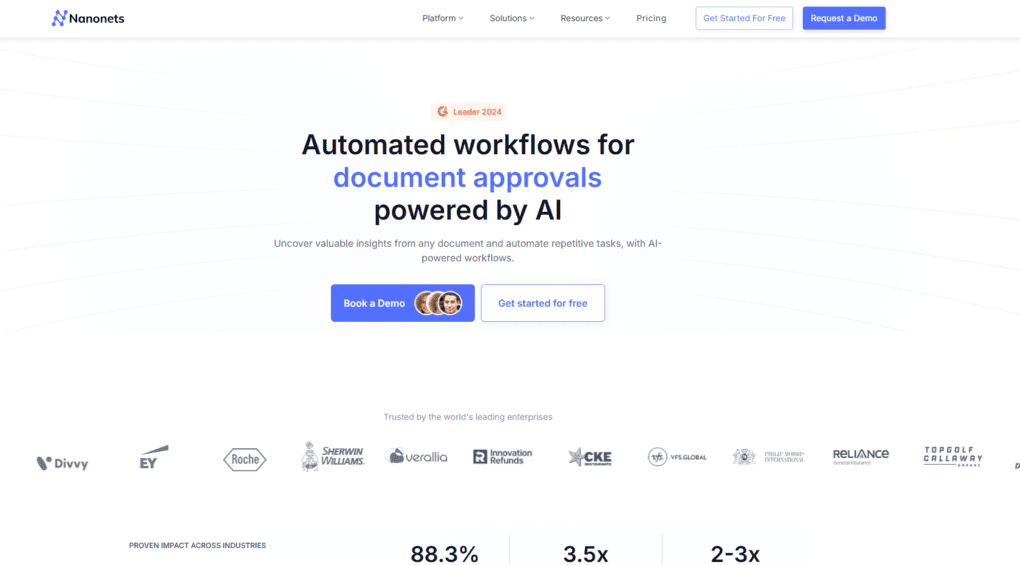Viewport: 1020px width, 565px height.
Task: Click the Roche logo
Action: [245, 460]
